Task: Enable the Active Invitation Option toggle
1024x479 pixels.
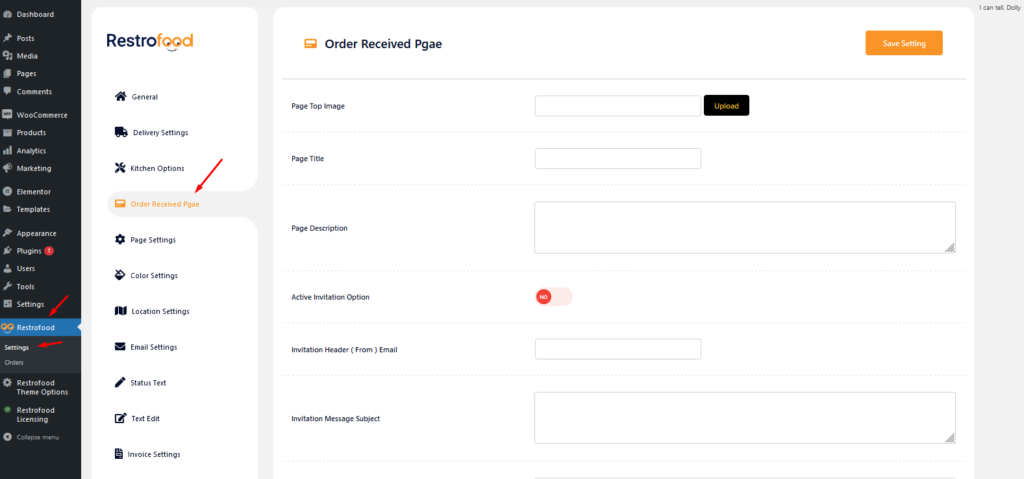Action: (554, 297)
